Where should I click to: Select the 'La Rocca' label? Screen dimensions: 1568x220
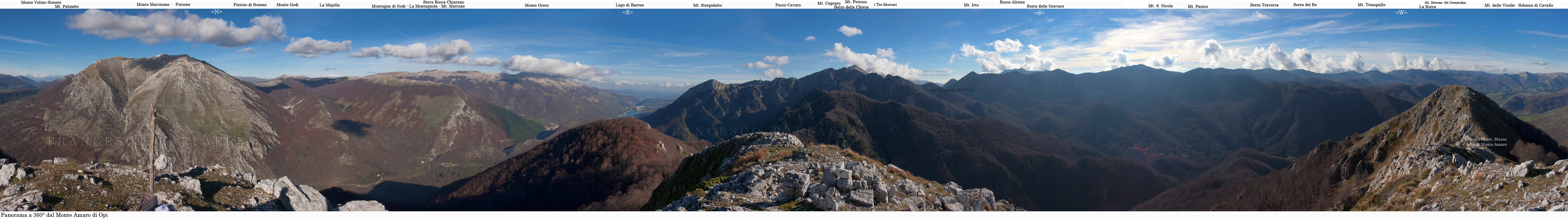[x=1427, y=7]
